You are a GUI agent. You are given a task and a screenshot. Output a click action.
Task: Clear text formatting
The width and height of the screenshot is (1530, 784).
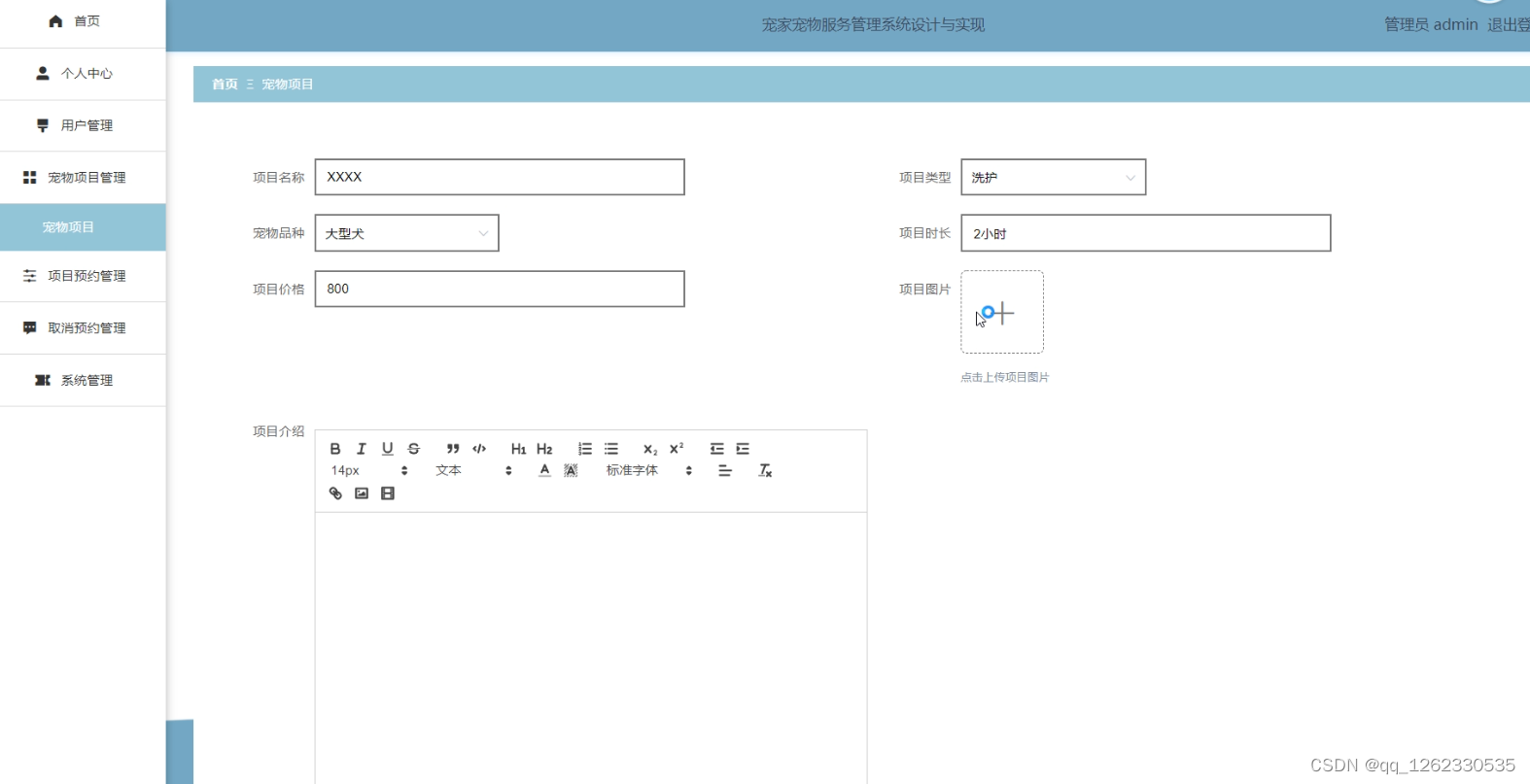click(765, 470)
